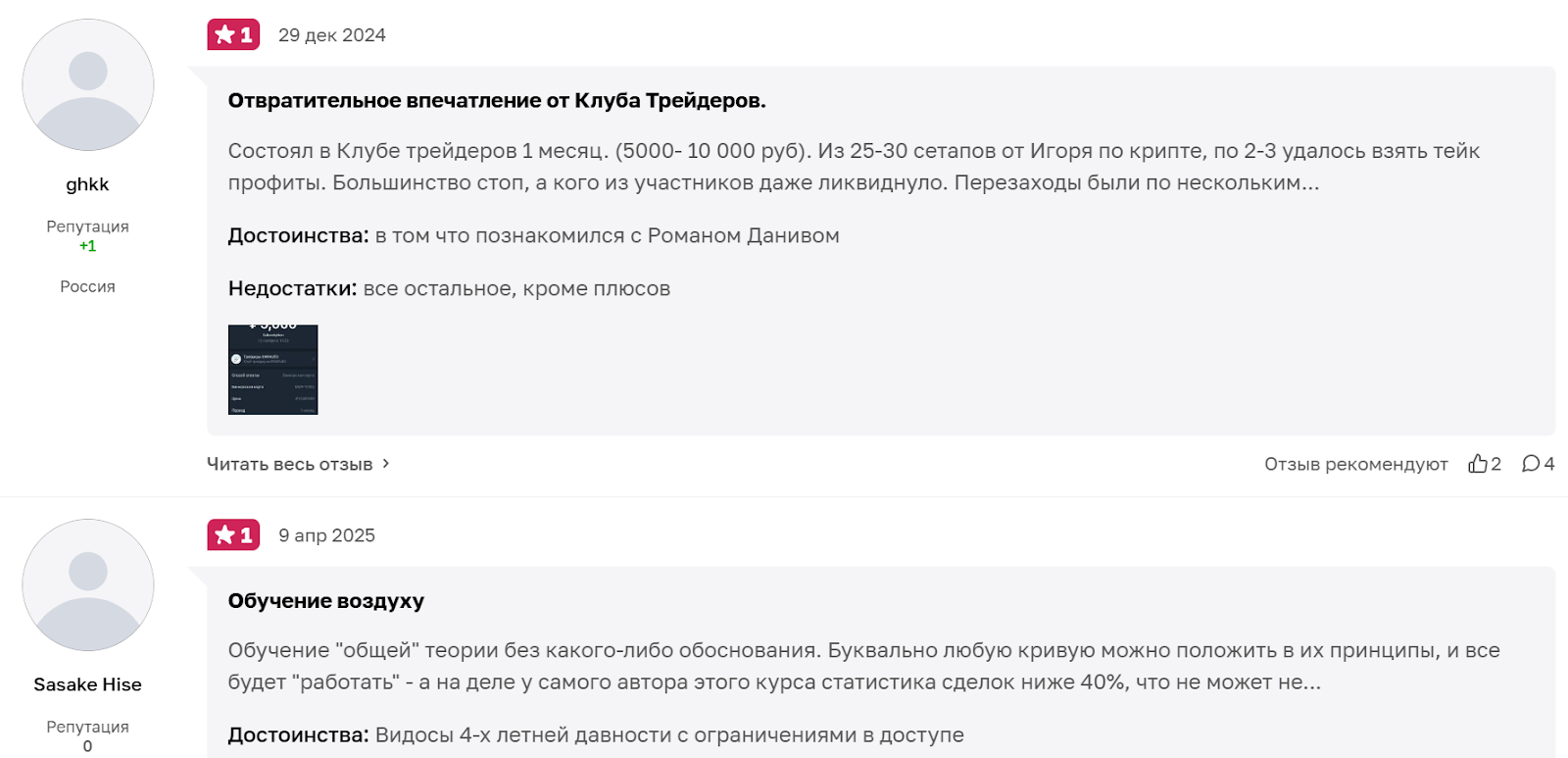This screenshot has height=758, width=1568.
Task: Expand review using chevron after 'Читать весь отзыв'
Action: [x=386, y=464]
